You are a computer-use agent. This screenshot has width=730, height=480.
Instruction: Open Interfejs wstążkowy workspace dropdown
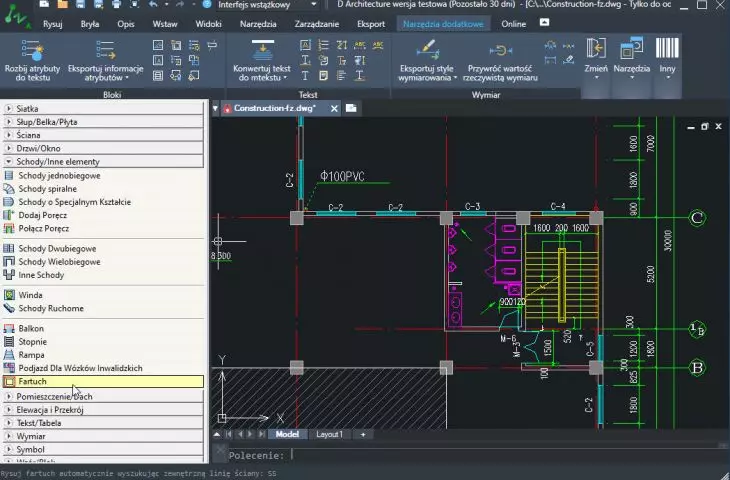[x=268, y=5]
